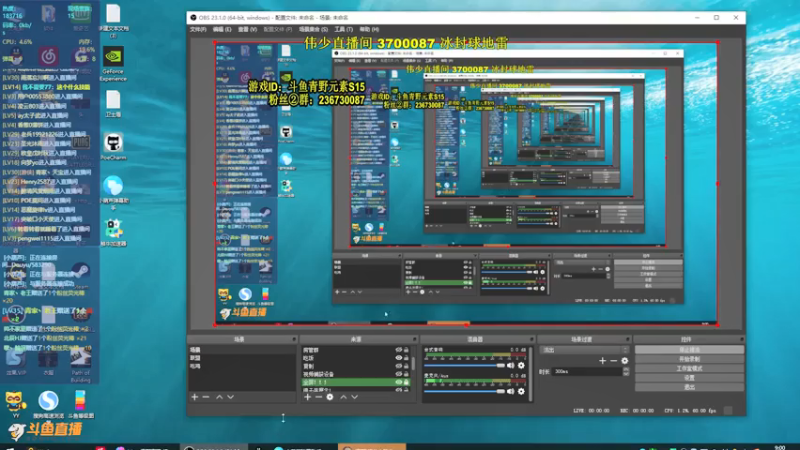Open the YY desktop icon
This screenshot has width=800, height=450.
point(15,406)
